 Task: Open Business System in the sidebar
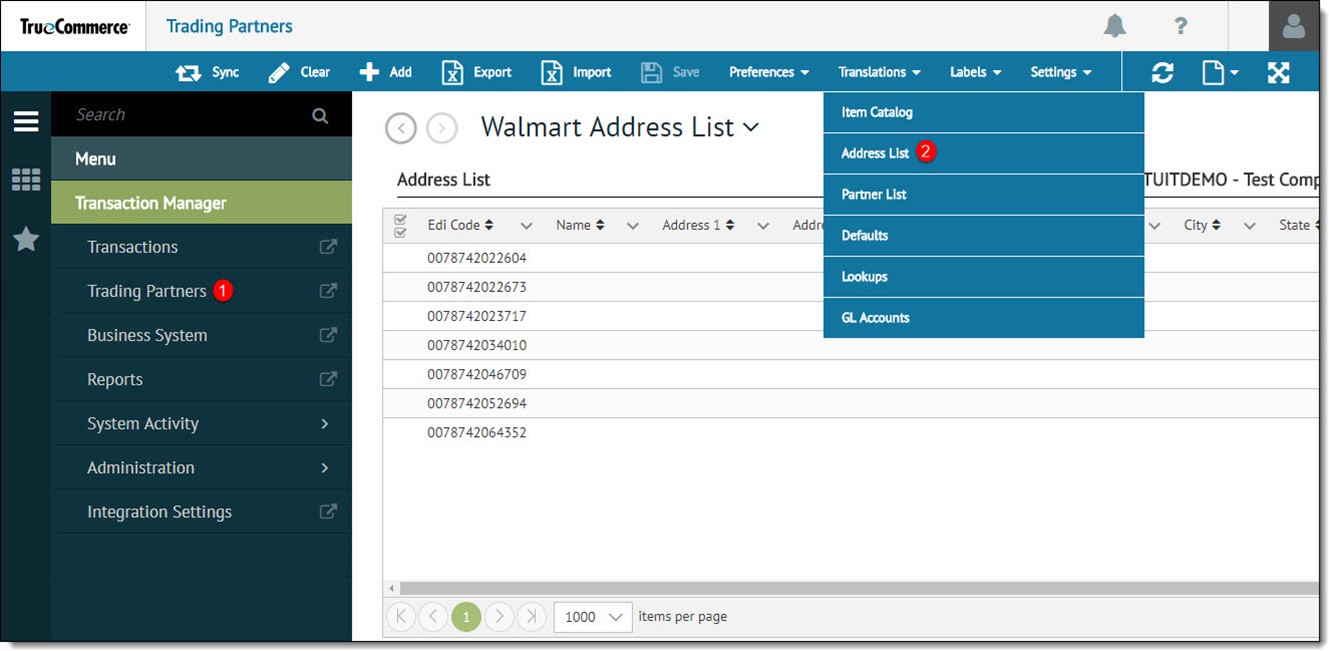pyautogui.click(x=147, y=335)
